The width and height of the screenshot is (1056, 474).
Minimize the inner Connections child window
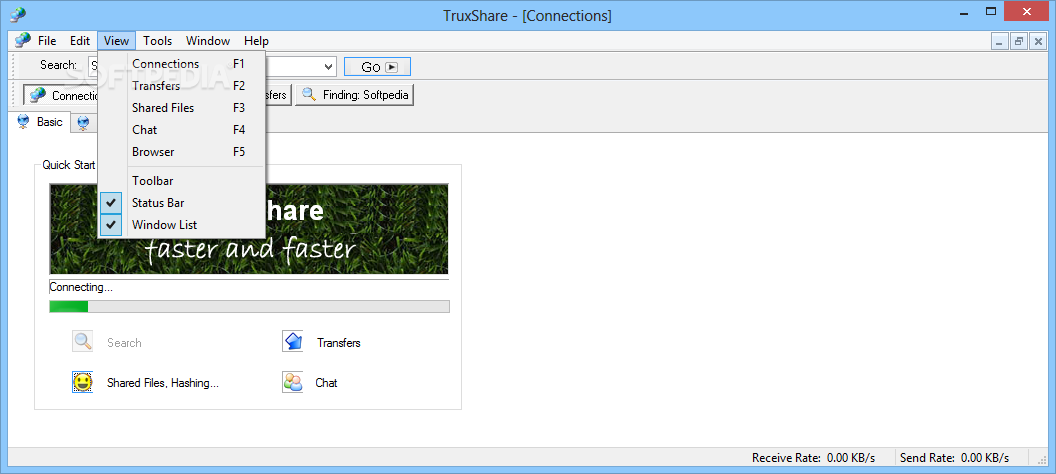click(x=999, y=41)
